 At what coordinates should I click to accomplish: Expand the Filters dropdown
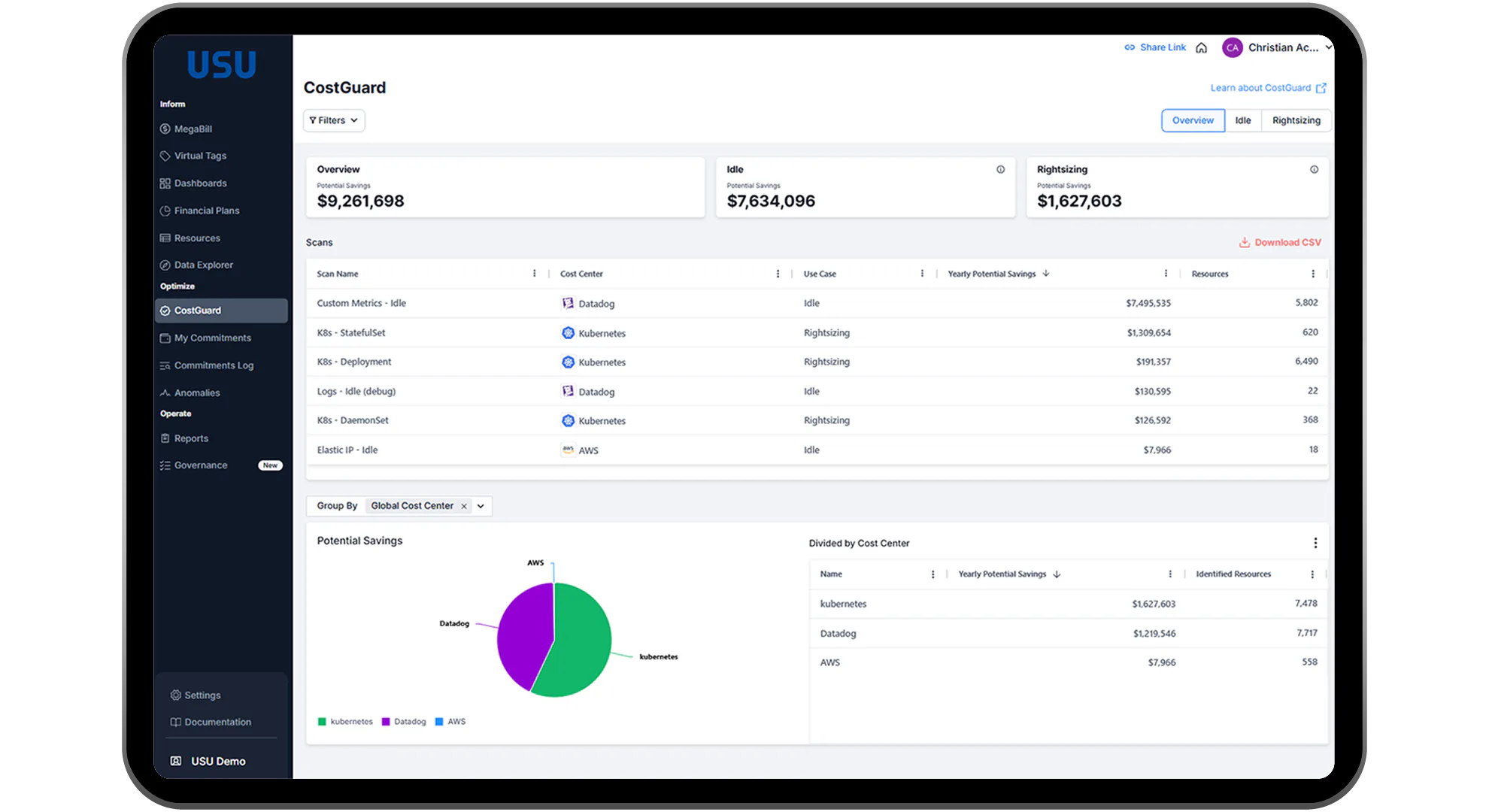pos(333,120)
